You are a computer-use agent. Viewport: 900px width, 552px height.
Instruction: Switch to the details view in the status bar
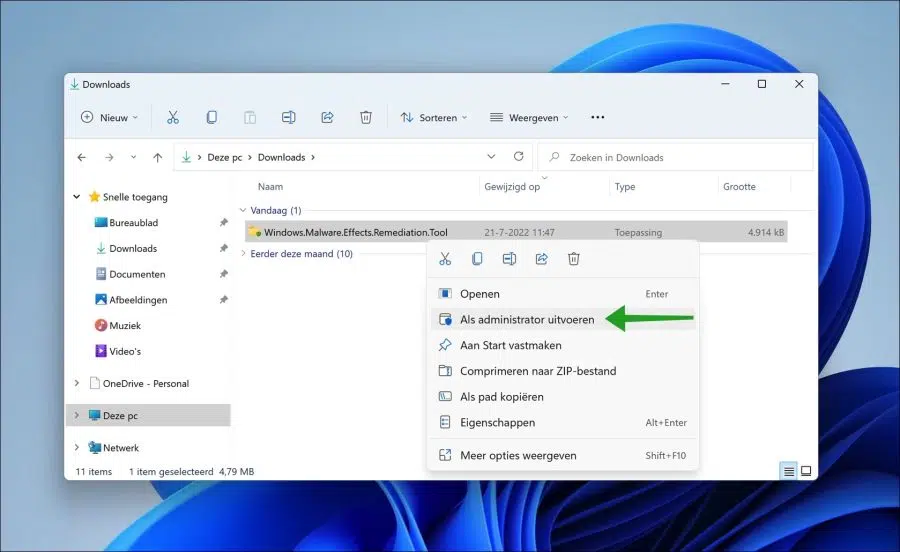coord(789,471)
